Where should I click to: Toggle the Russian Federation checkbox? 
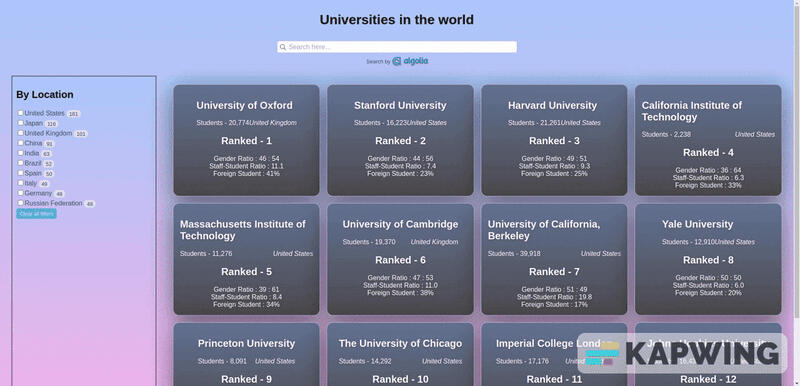20,203
